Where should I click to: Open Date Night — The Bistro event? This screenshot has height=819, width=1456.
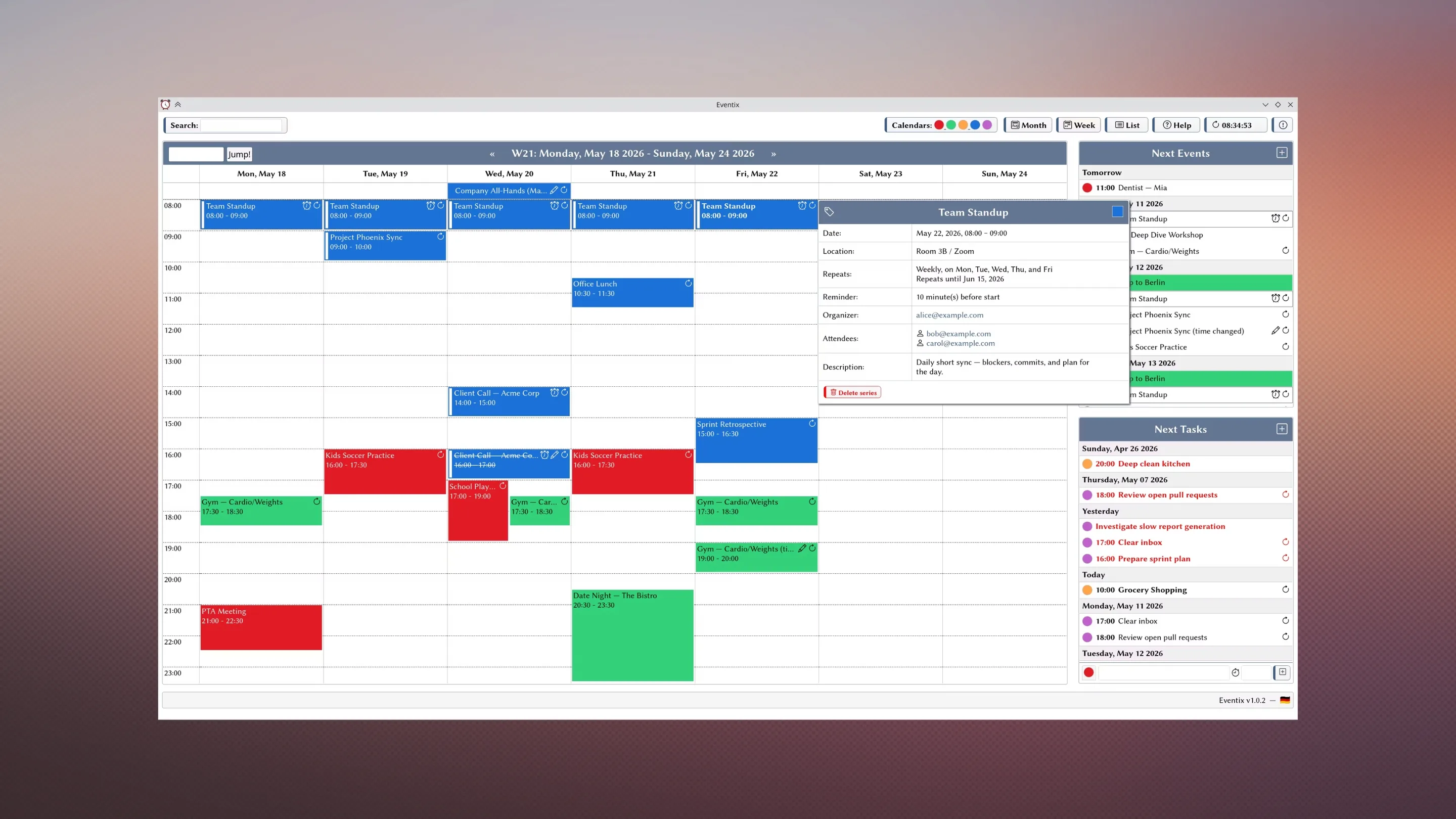[632, 635]
